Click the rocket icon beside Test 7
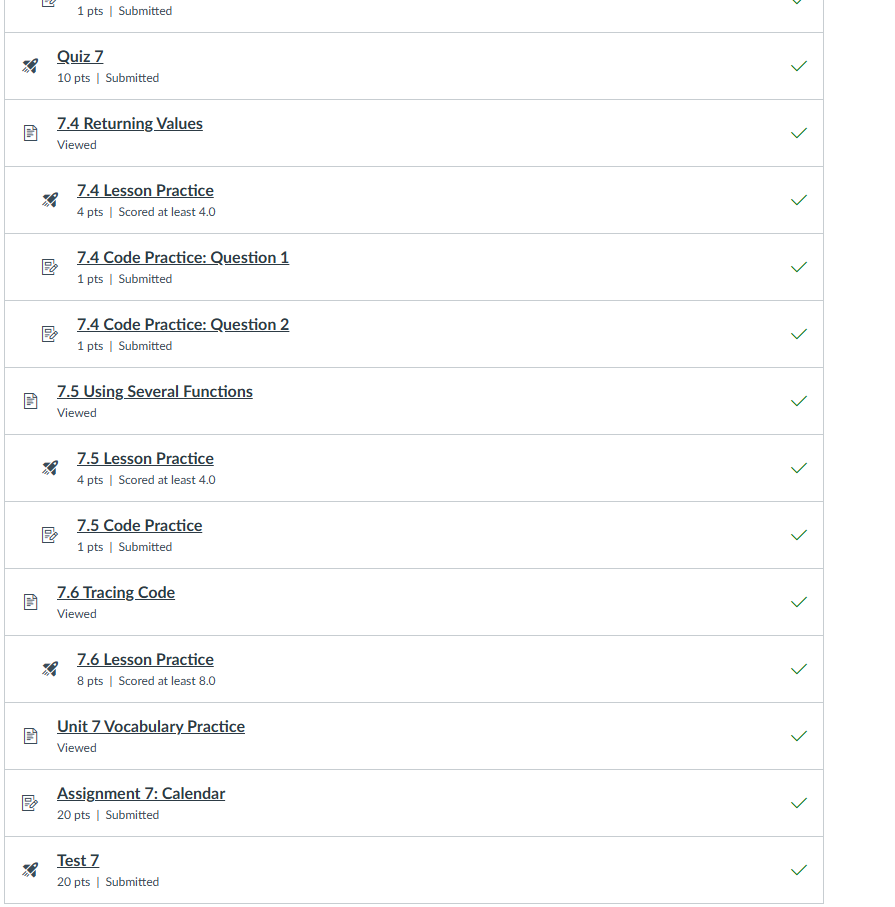Image resolution: width=895 pixels, height=907 pixels. tap(30, 870)
